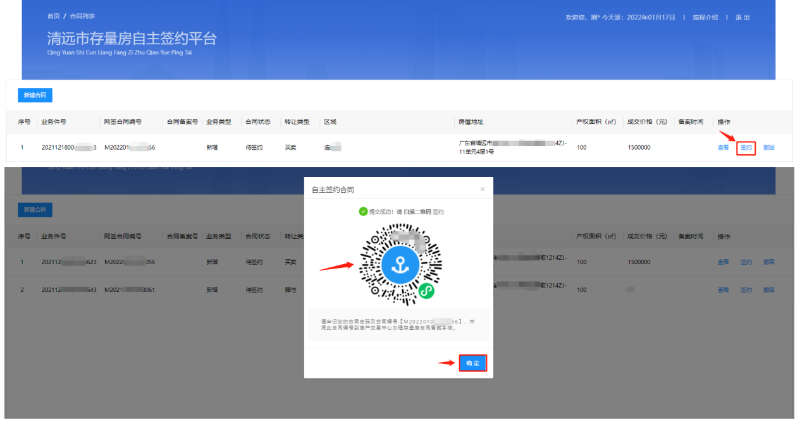This screenshot has width=800, height=424.
Task: Click the green success checkmark icon in the dialog
Action: point(363,211)
